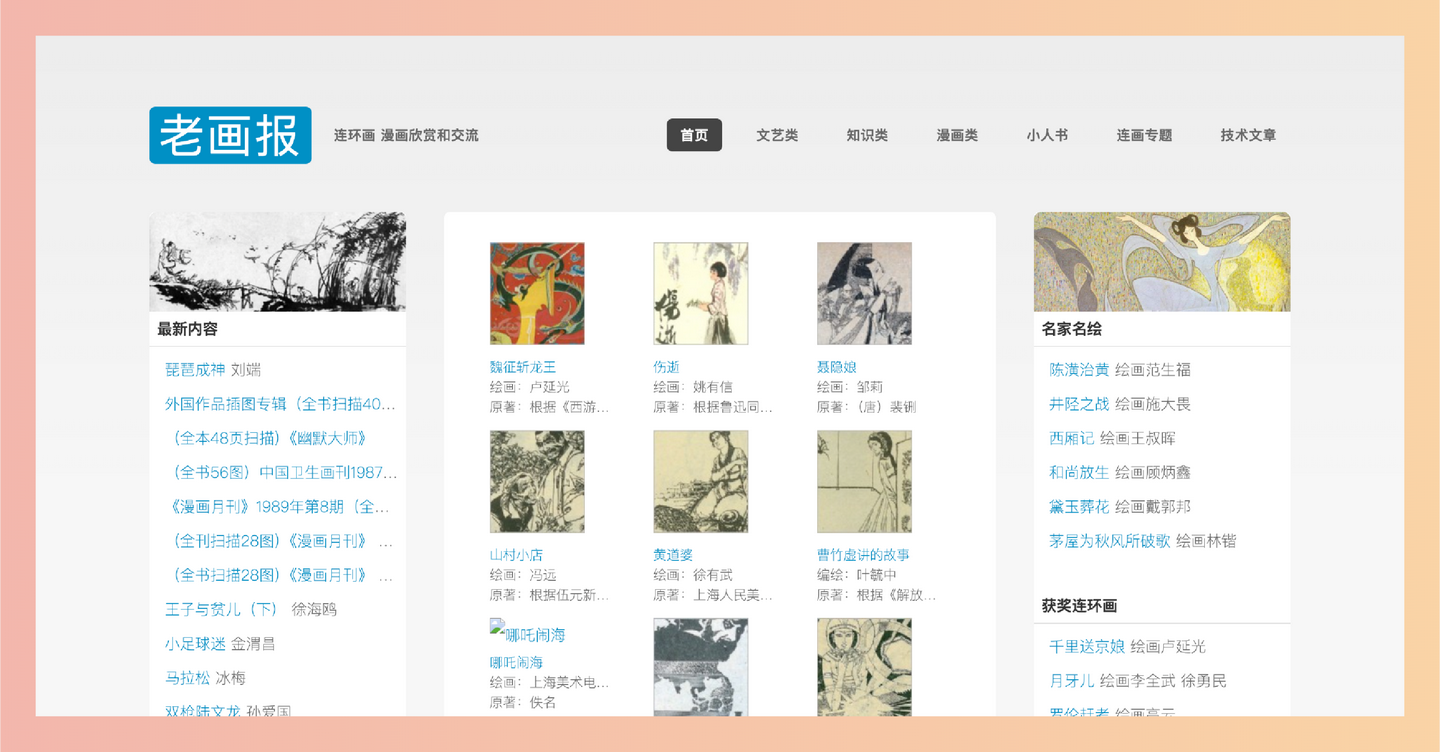Switch to the 漫画类 section
The image size is (1440, 752).
coord(957,135)
